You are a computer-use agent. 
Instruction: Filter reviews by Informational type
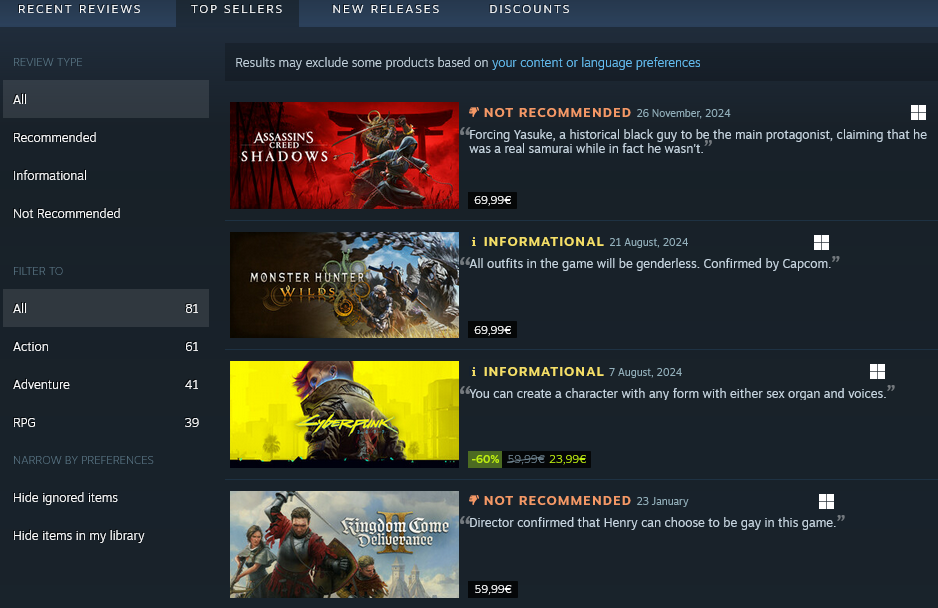106,175
